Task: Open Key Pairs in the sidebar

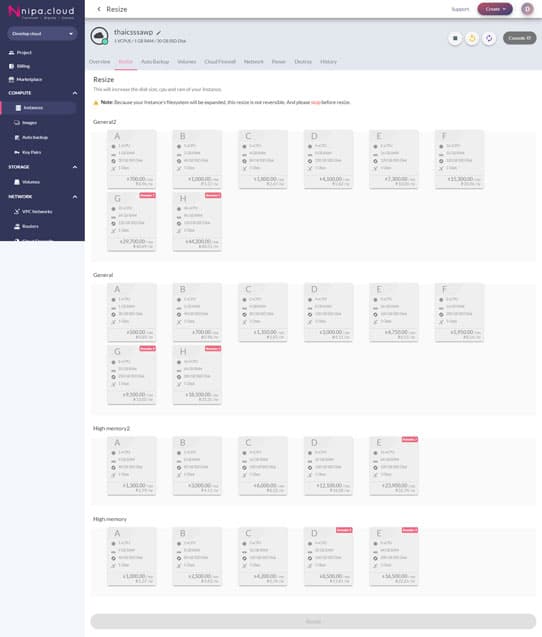Action: coord(32,152)
